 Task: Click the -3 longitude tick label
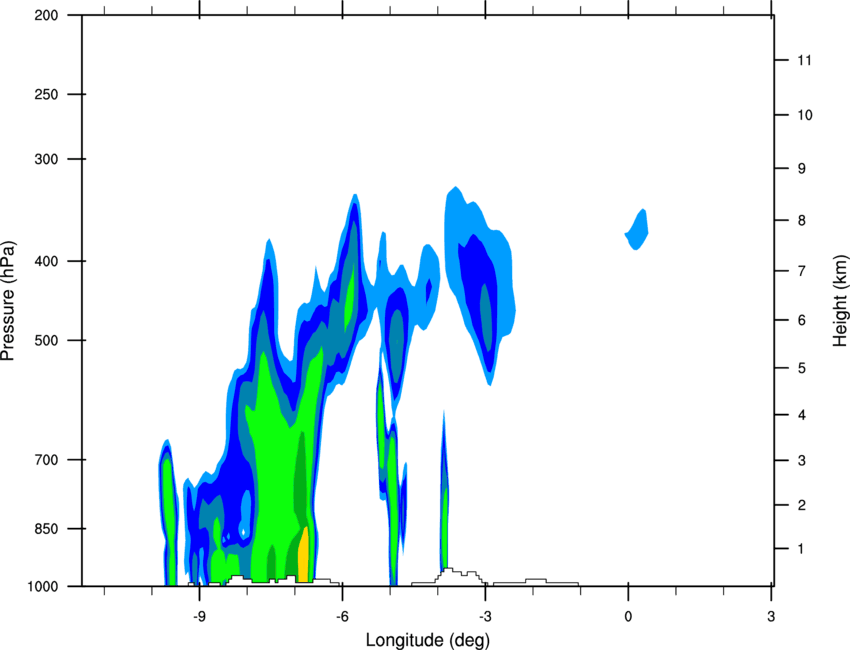tap(485, 616)
